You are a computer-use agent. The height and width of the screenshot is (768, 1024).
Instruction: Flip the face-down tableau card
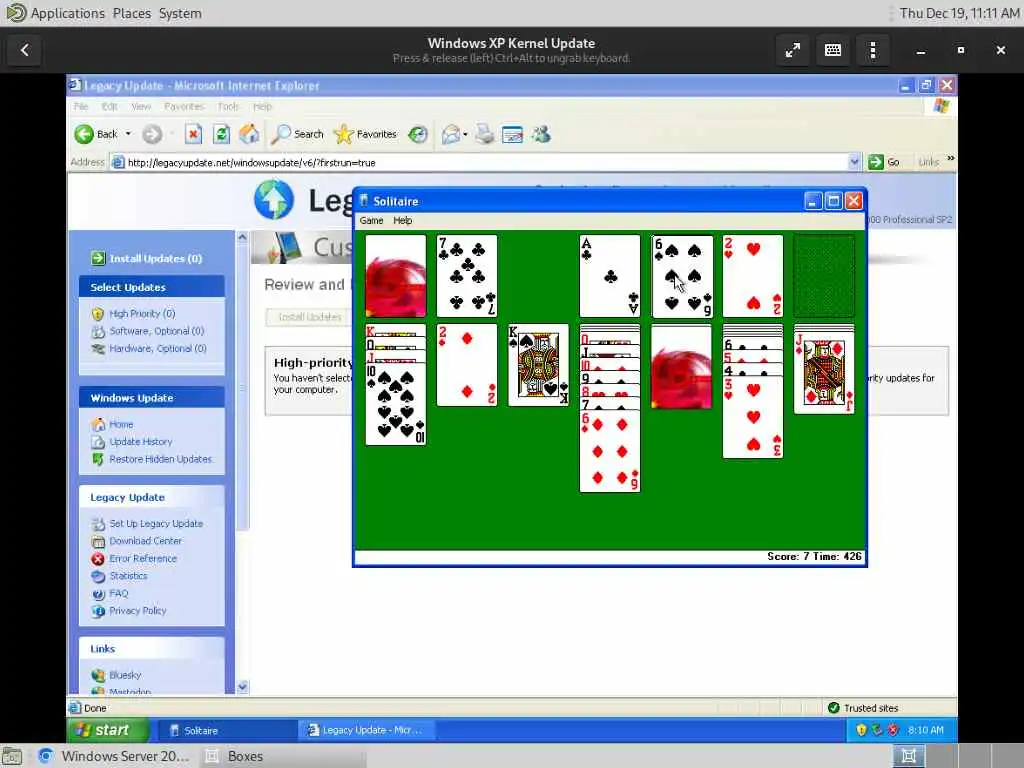click(682, 368)
